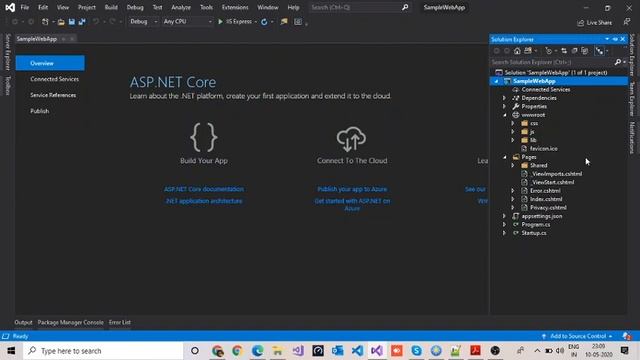Collapse the SampleWebApp project node

[496, 81]
